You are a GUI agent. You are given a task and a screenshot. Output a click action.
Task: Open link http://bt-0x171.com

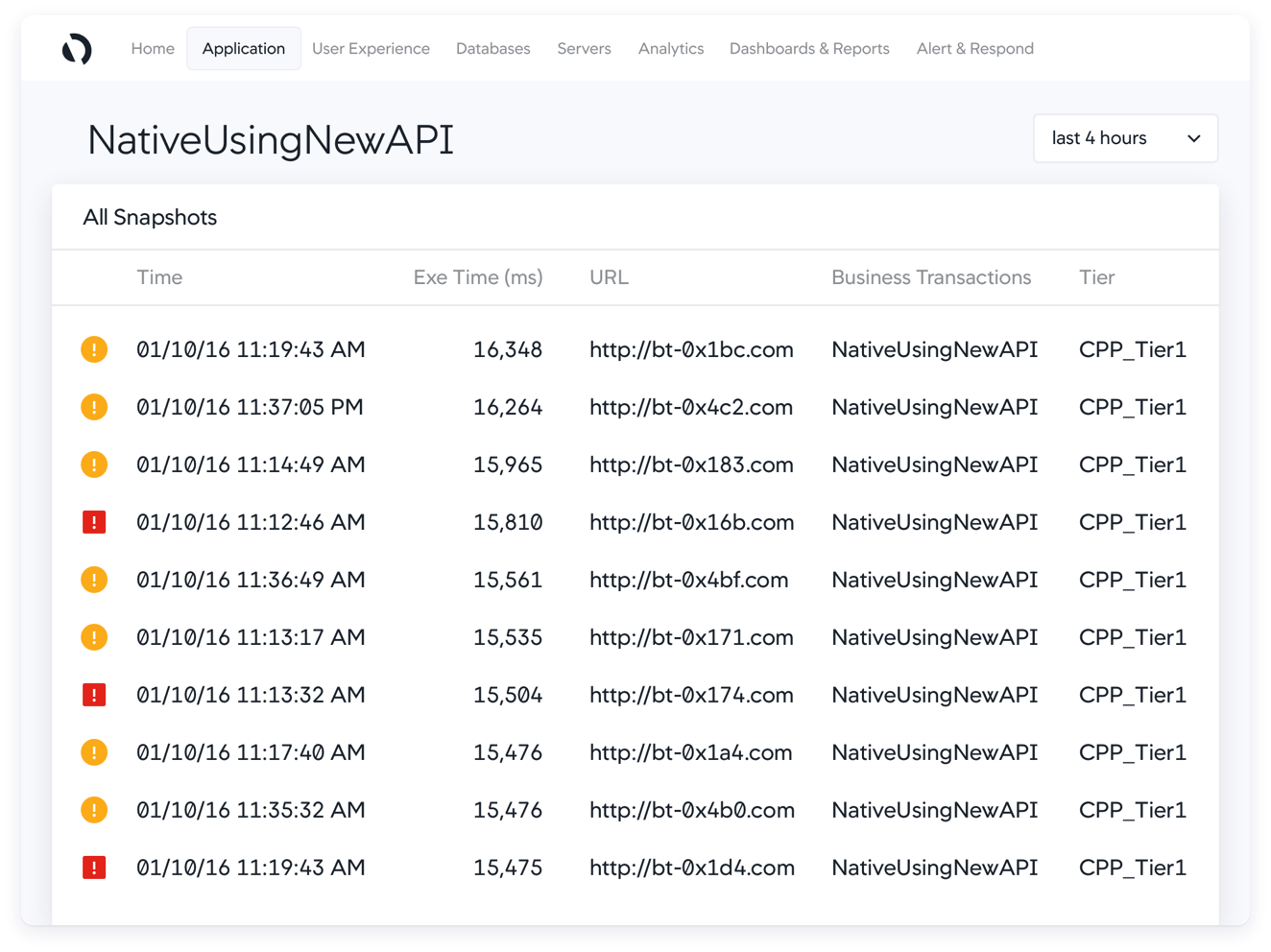pos(691,637)
